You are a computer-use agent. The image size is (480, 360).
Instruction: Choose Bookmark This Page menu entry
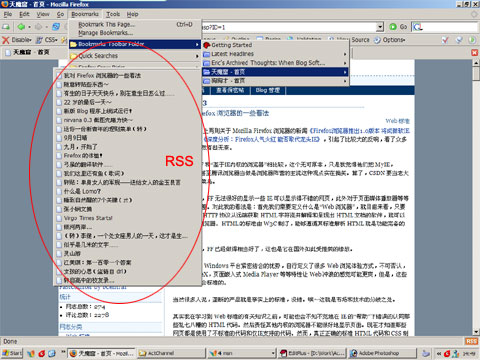[135, 25]
